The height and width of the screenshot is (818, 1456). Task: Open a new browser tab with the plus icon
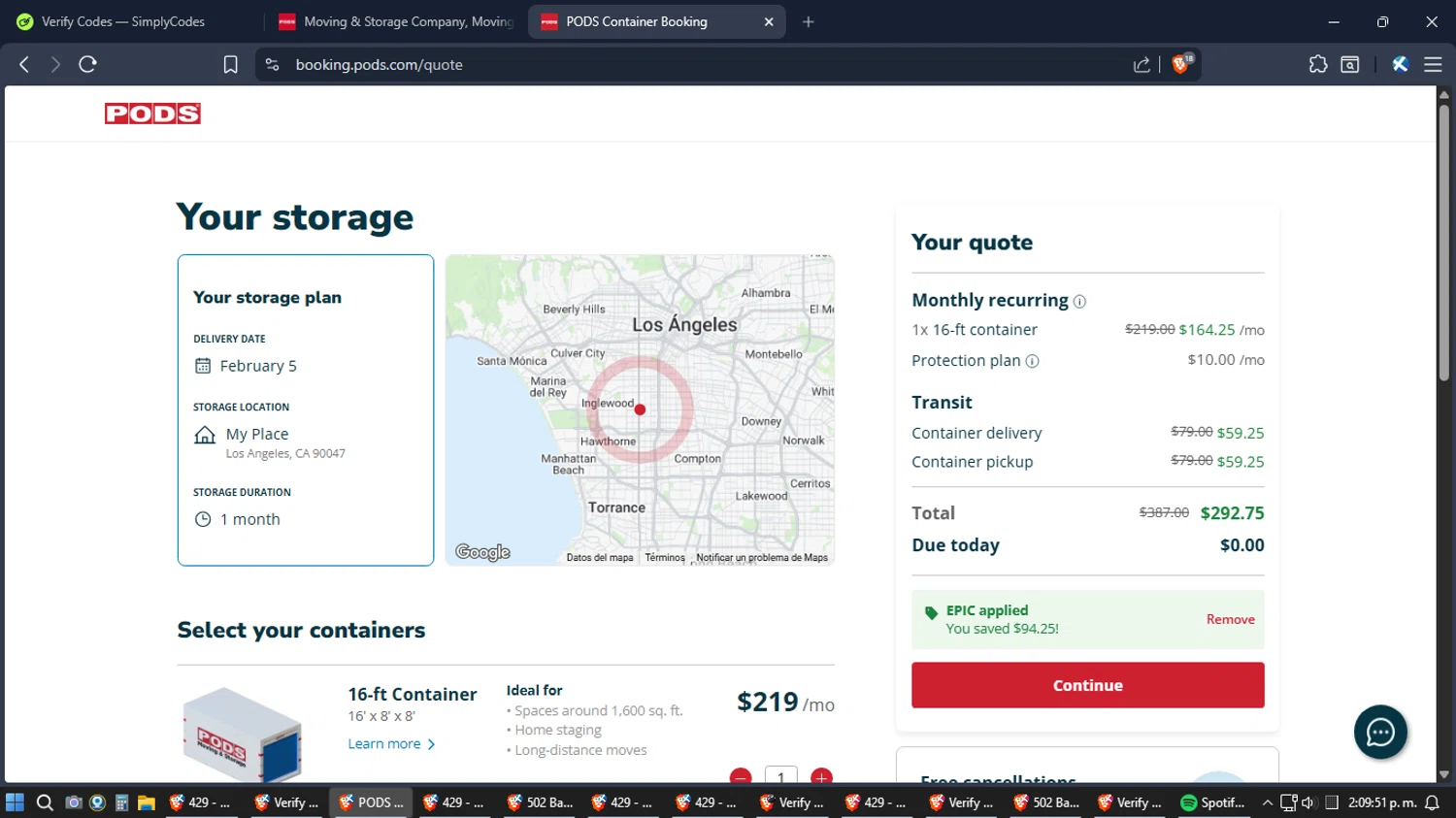pyautogui.click(x=808, y=21)
